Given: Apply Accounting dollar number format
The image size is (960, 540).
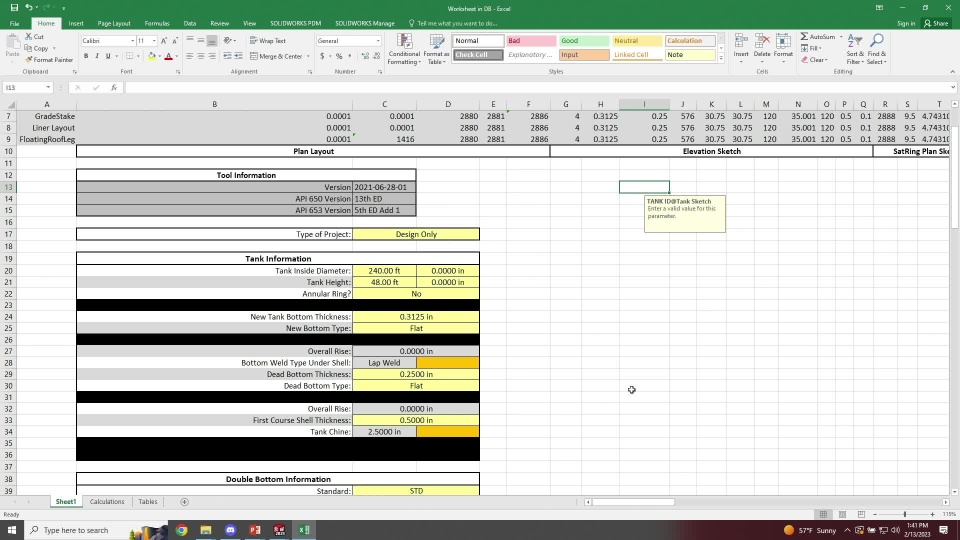Looking at the screenshot, I should (x=322, y=56).
